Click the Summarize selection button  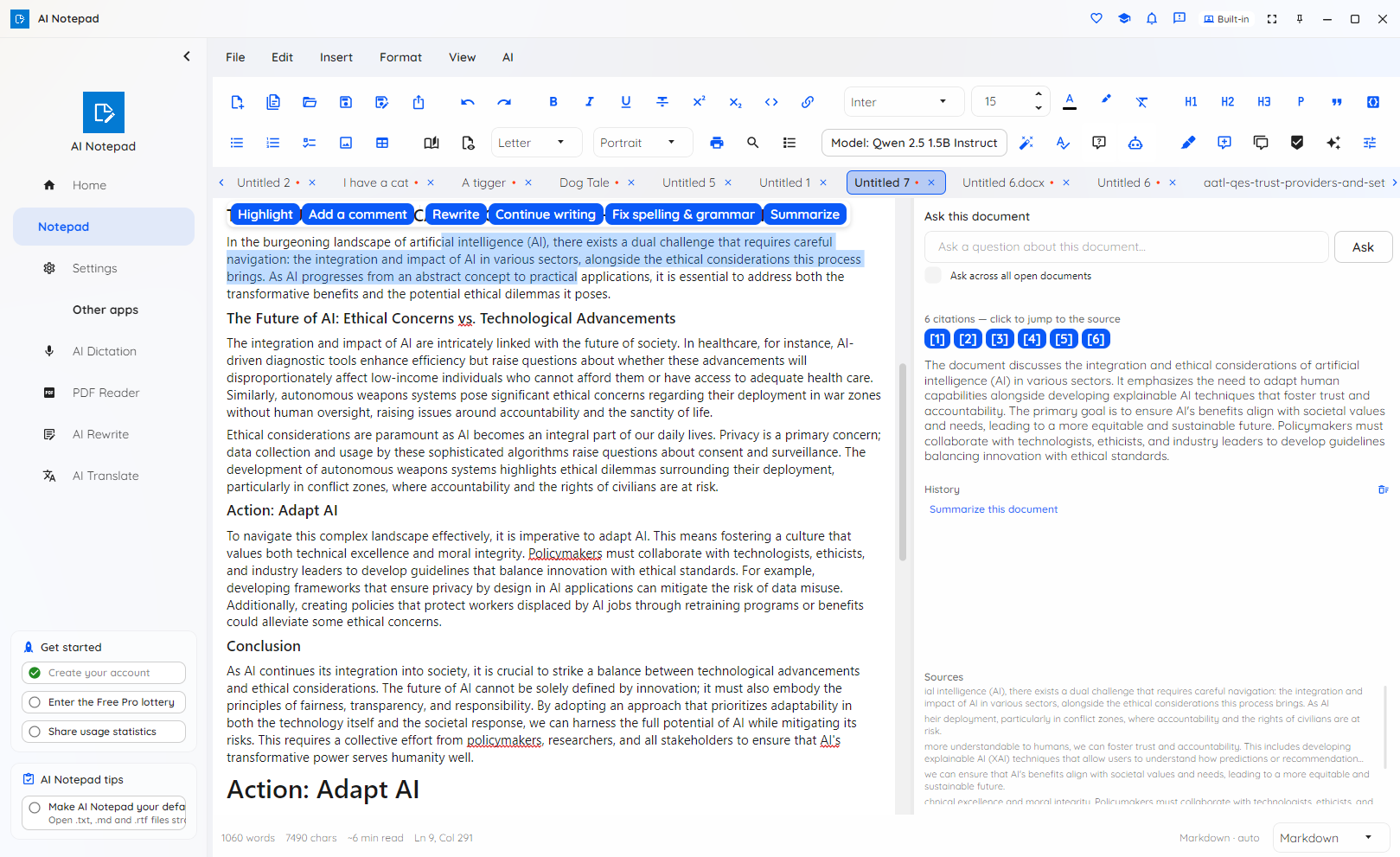coord(805,214)
